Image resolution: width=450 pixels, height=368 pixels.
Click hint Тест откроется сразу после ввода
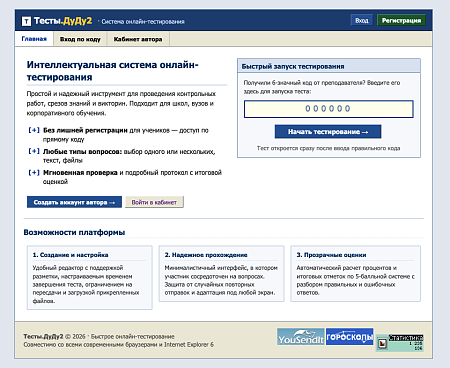pos(328,148)
